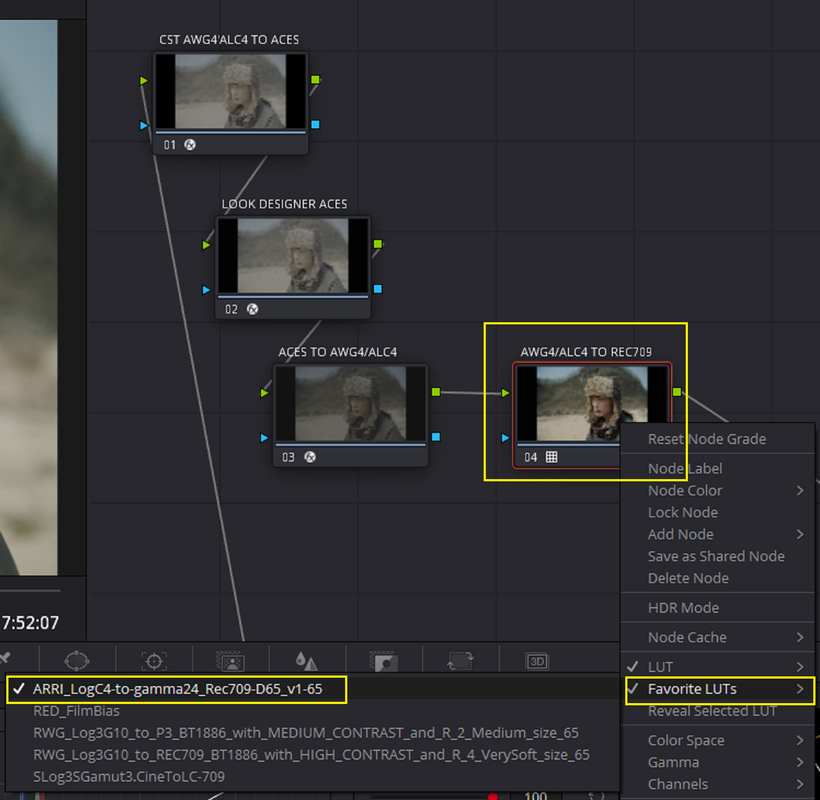This screenshot has height=800, width=820.
Task: Click node 04's green RGB output square
Action: pos(677,392)
